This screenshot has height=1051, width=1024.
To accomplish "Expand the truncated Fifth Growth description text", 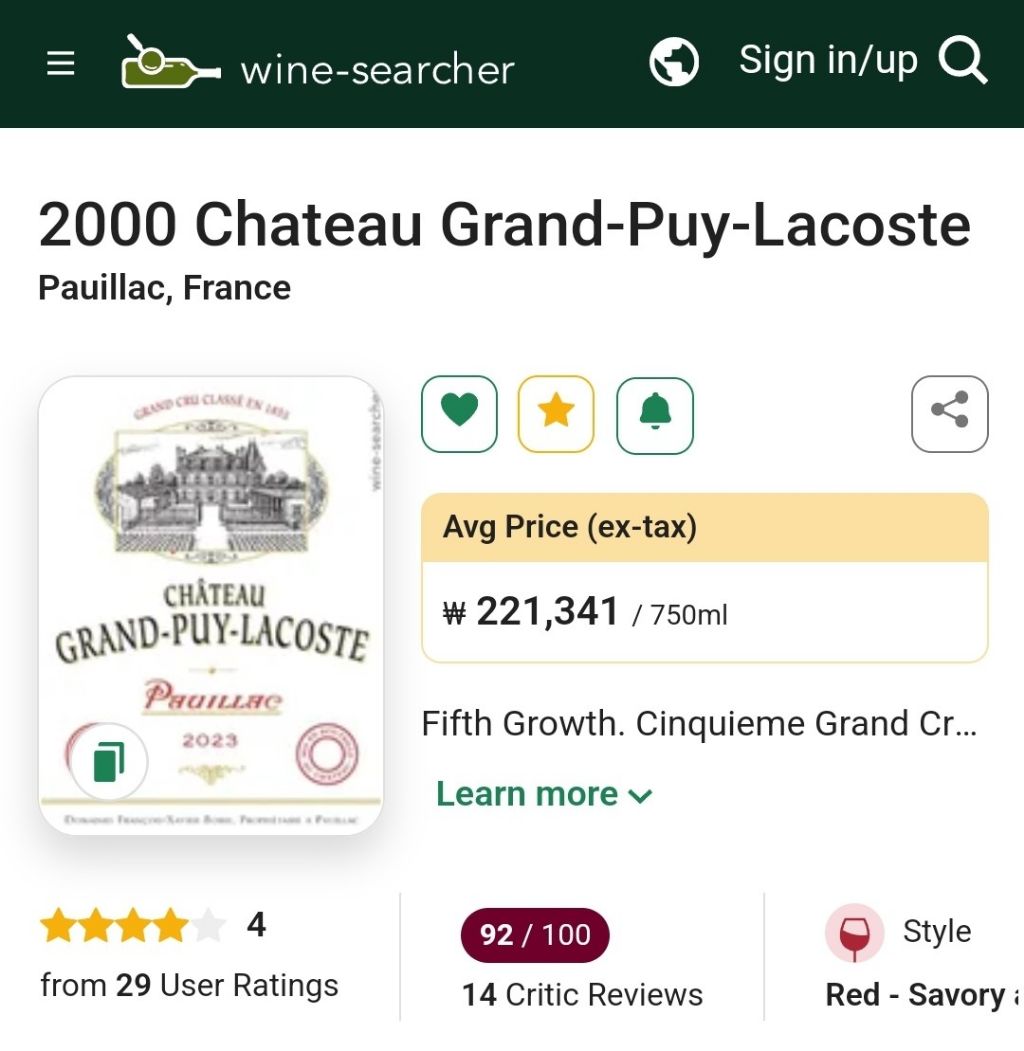I will (698, 723).
